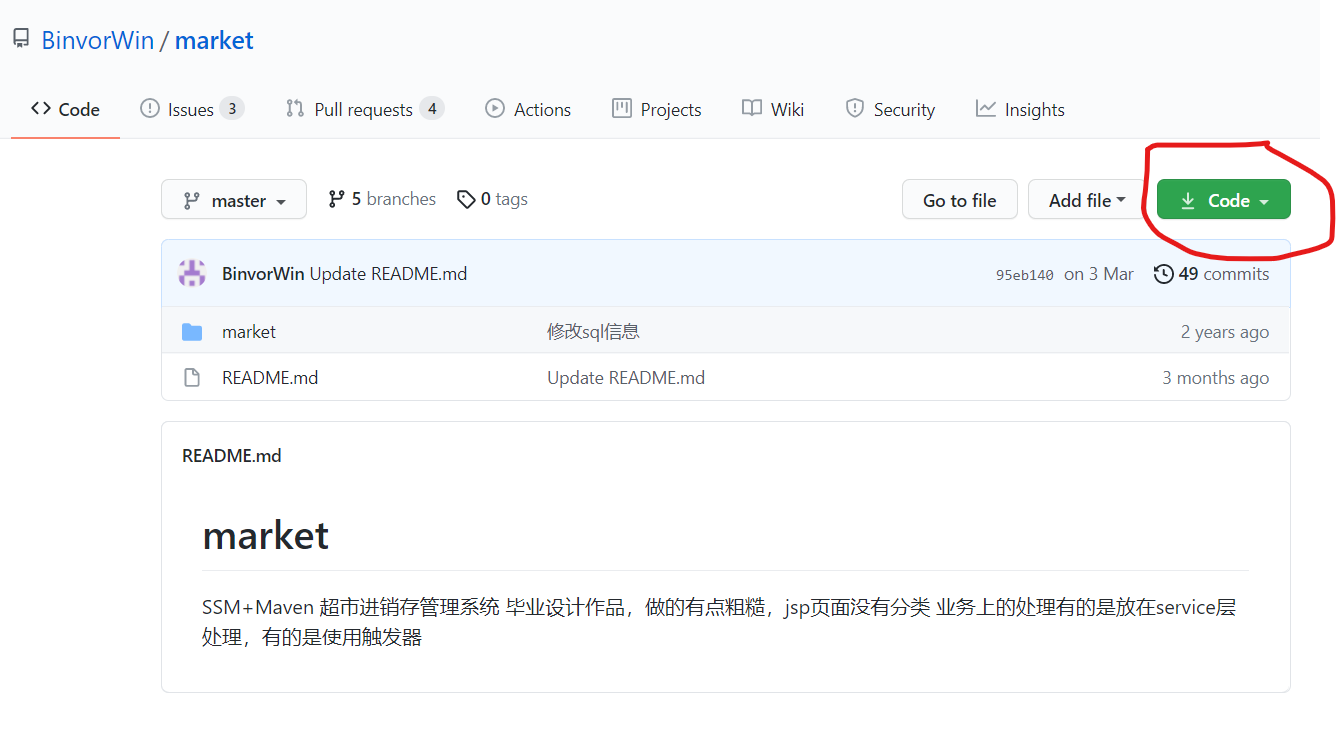Open the Issues tab

pos(192,109)
